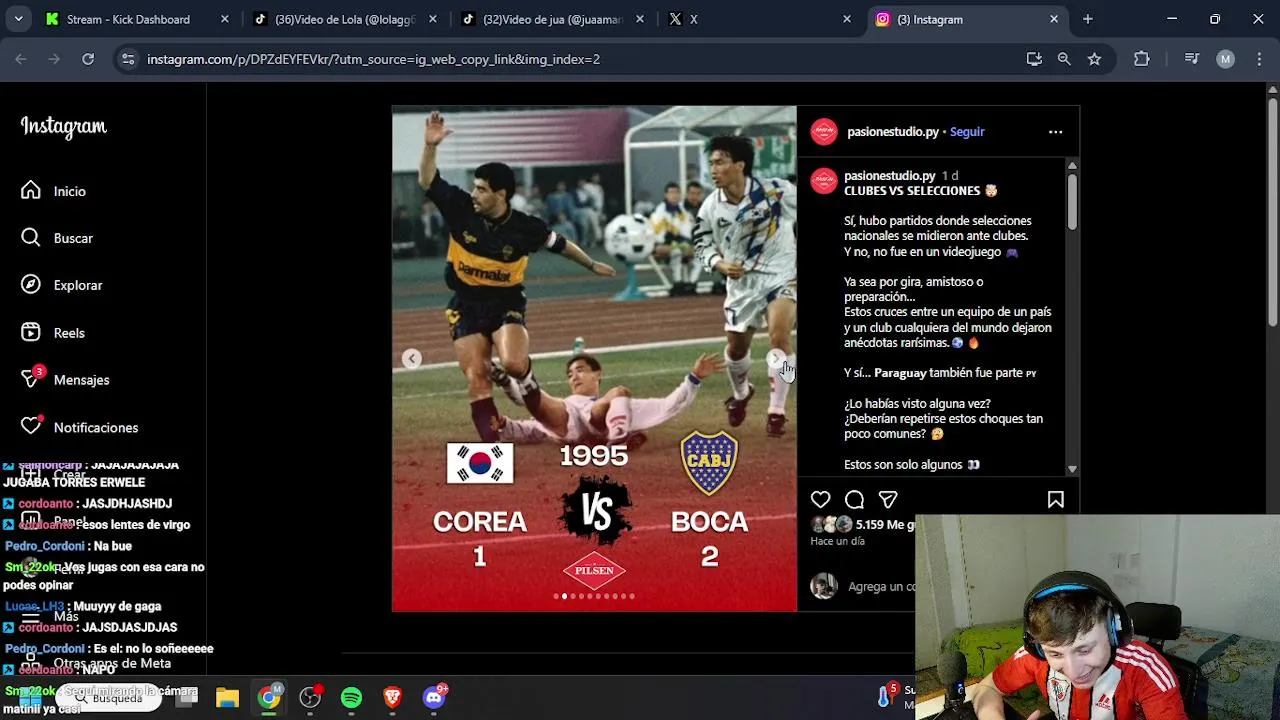Go forward in browser history
Image resolution: width=1280 pixels, height=720 pixels.
tap(54, 59)
